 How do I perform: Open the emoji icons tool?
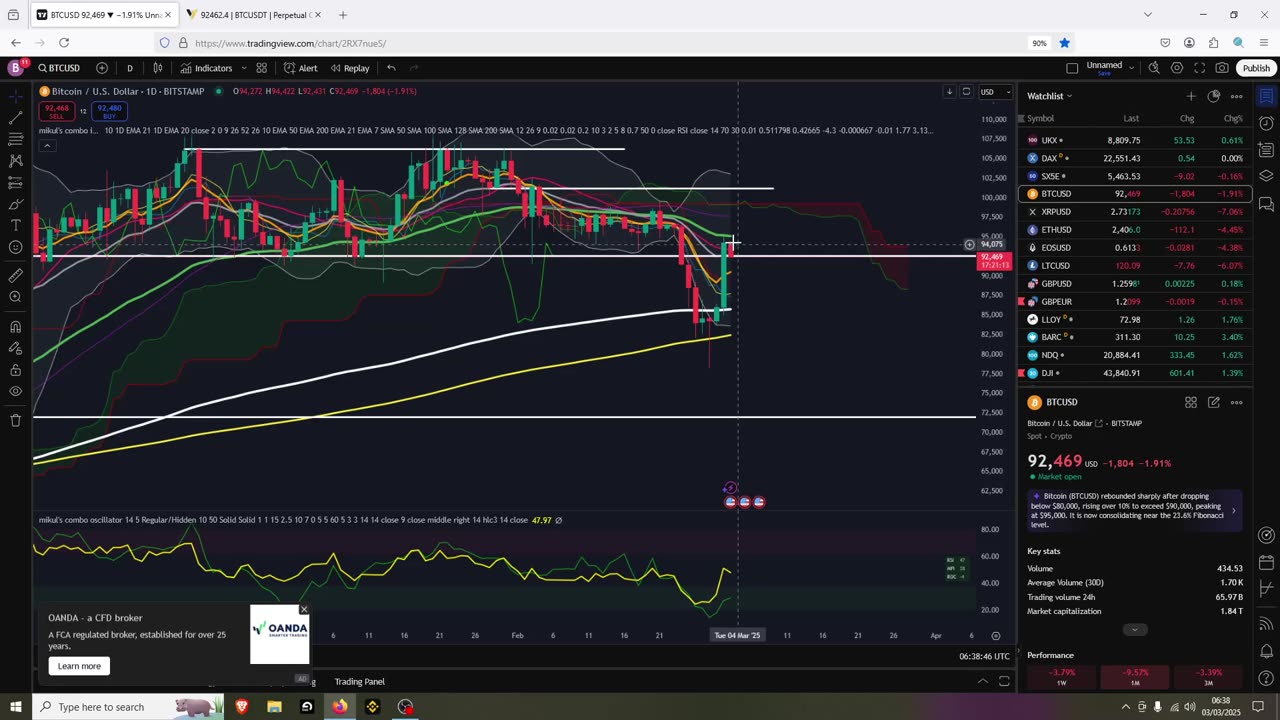pos(15,247)
